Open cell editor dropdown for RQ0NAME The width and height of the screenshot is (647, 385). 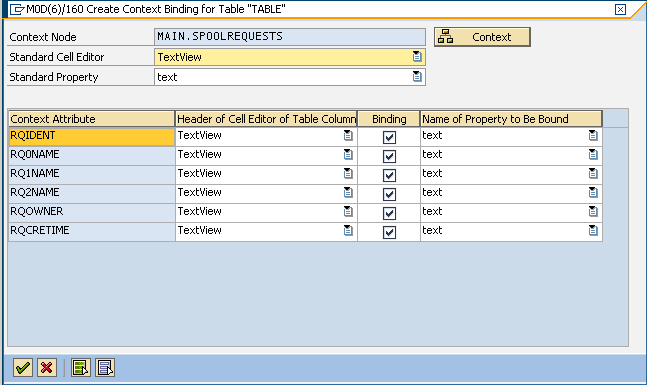click(348, 154)
